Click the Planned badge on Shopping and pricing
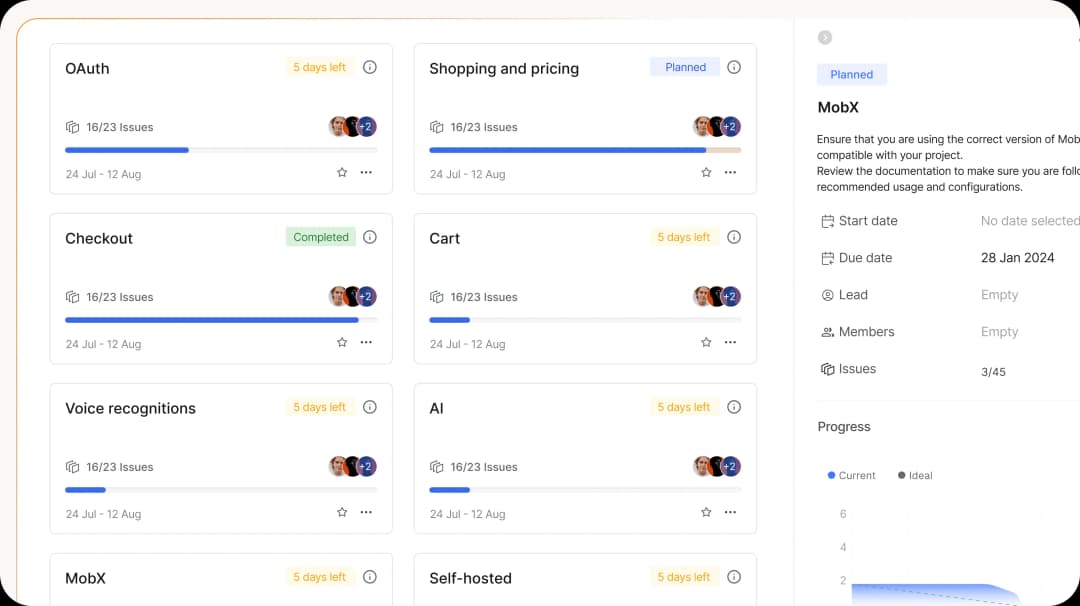Image resolution: width=1080 pixels, height=606 pixels. (685, 67)
